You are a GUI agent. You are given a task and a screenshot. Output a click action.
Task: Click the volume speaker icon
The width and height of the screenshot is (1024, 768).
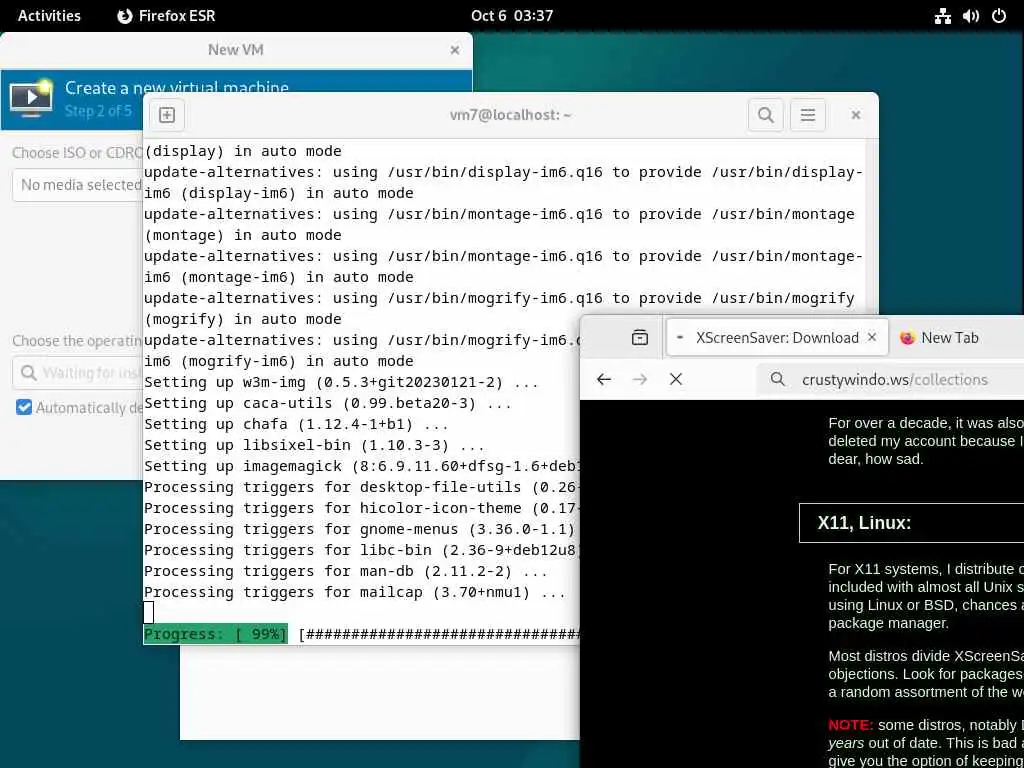click(x=970, y=16)
